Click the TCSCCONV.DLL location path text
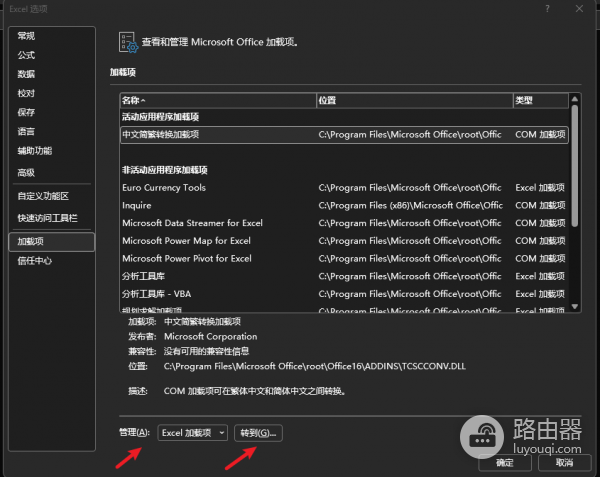Screen dimensions: 600x477 coord(315,366)
